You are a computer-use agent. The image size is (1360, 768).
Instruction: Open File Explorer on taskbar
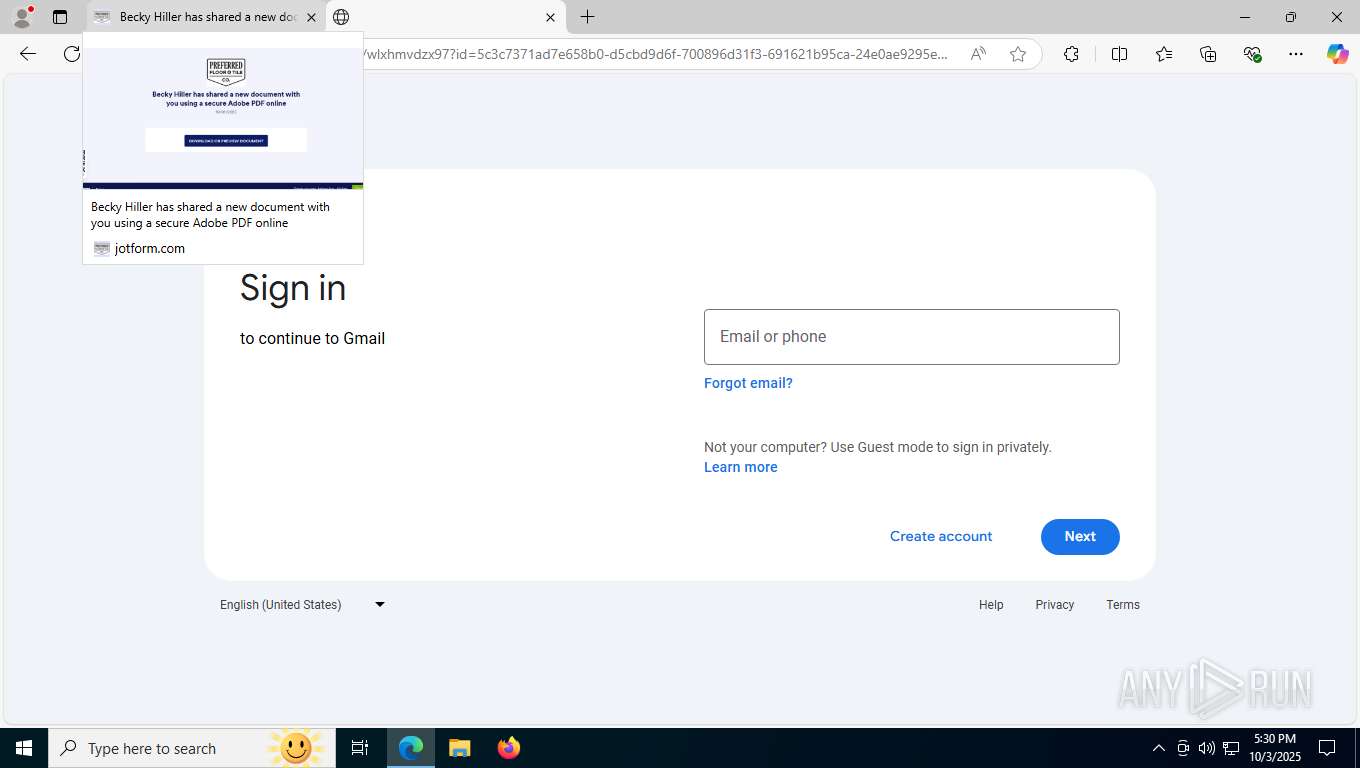(x=459, y=748)
